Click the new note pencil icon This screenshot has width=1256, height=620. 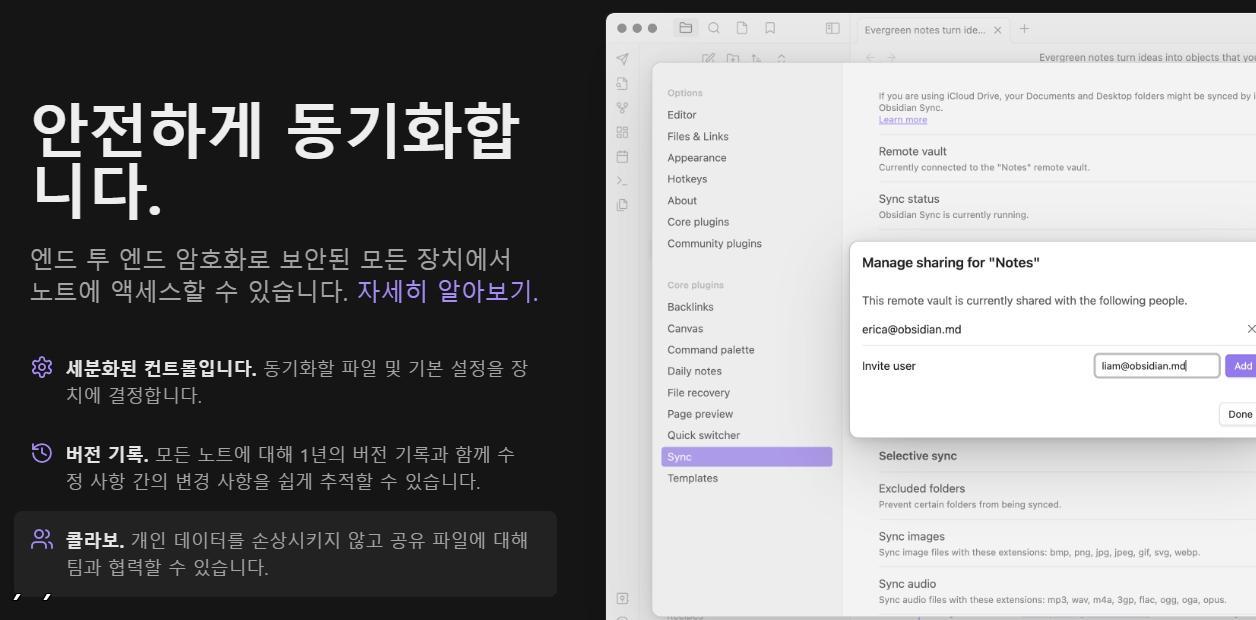click(x=708, y=60)
